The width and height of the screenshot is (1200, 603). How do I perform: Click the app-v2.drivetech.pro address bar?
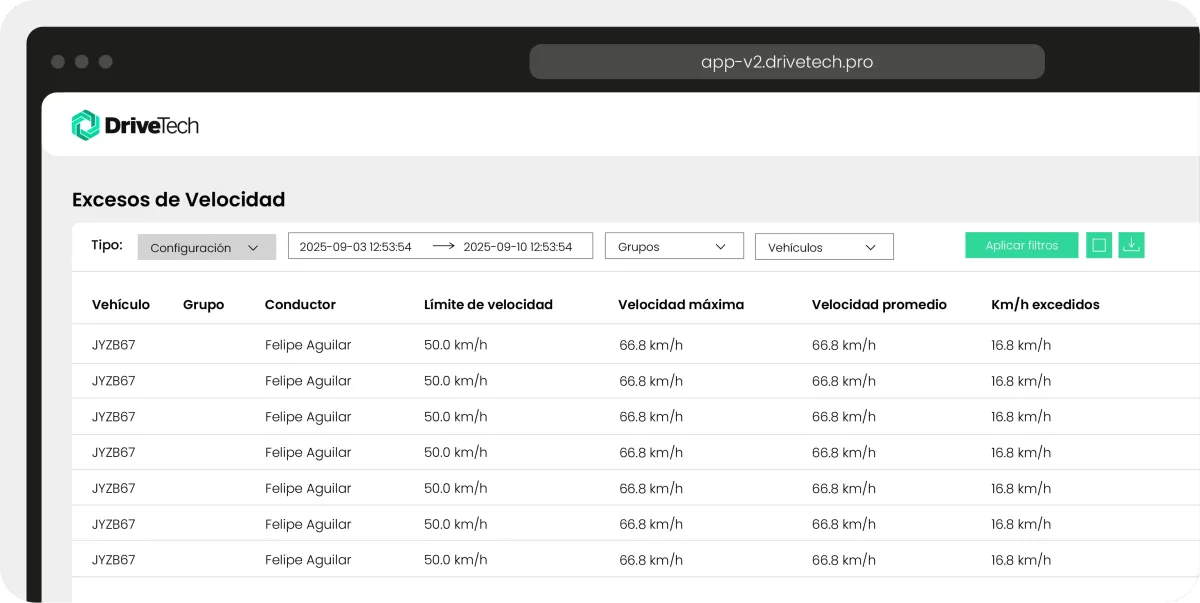coord(787,62)
